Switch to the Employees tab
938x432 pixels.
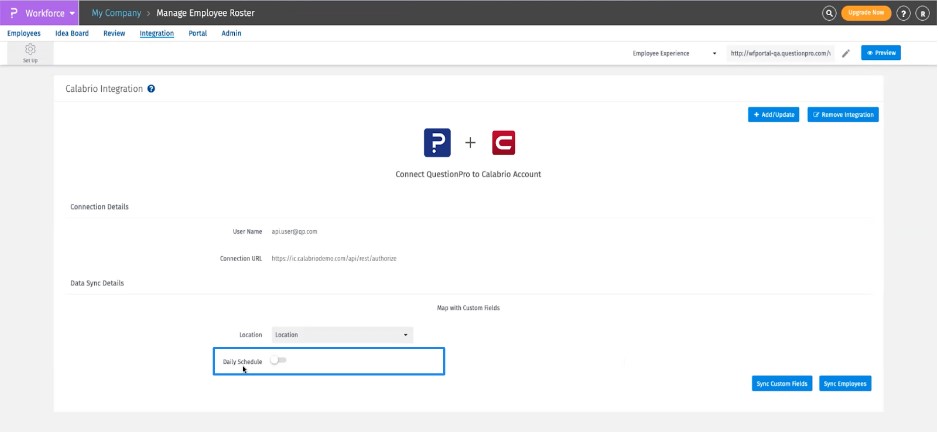24,33
